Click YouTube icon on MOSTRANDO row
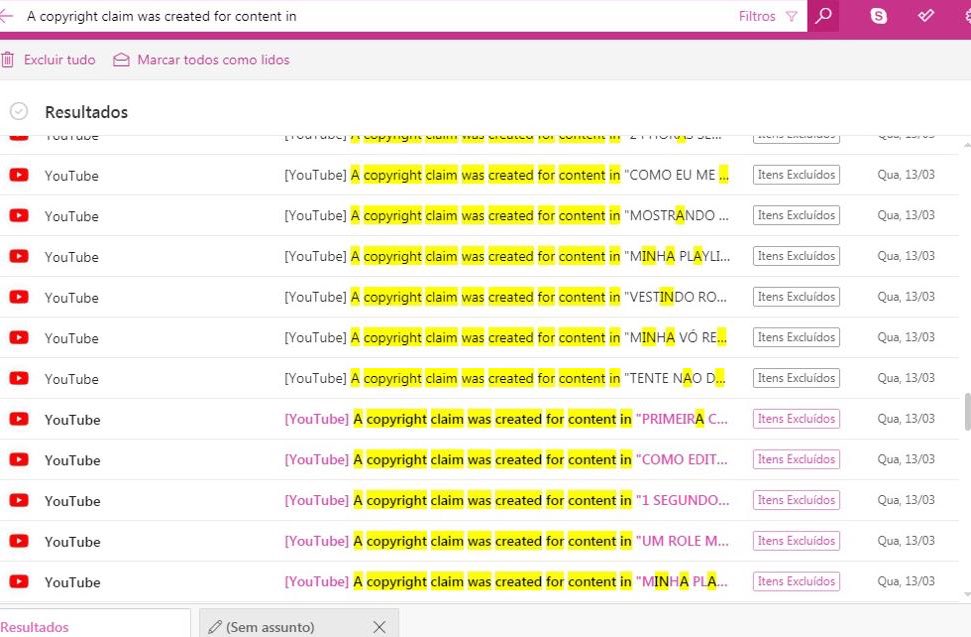Screen dimensions: 971x637 point(19,215)
